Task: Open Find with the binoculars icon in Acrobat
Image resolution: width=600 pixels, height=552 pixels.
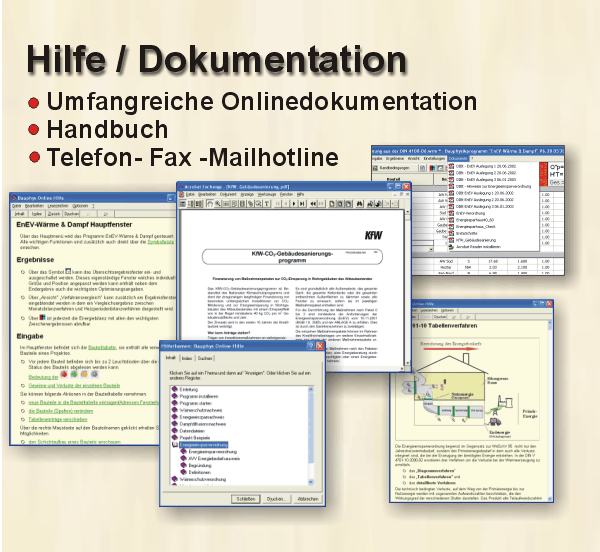Action: (x=359, y=204)
